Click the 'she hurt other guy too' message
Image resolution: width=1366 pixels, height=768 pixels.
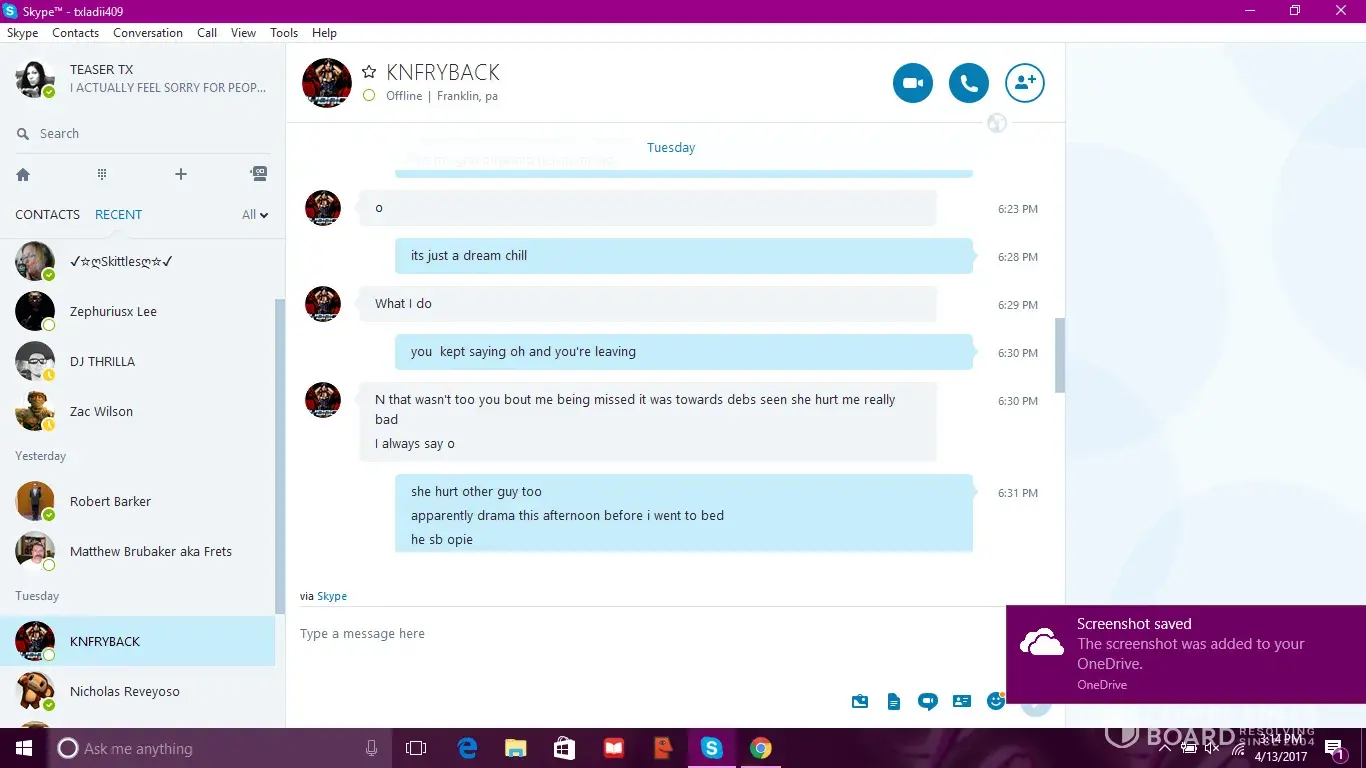point(476,492)
